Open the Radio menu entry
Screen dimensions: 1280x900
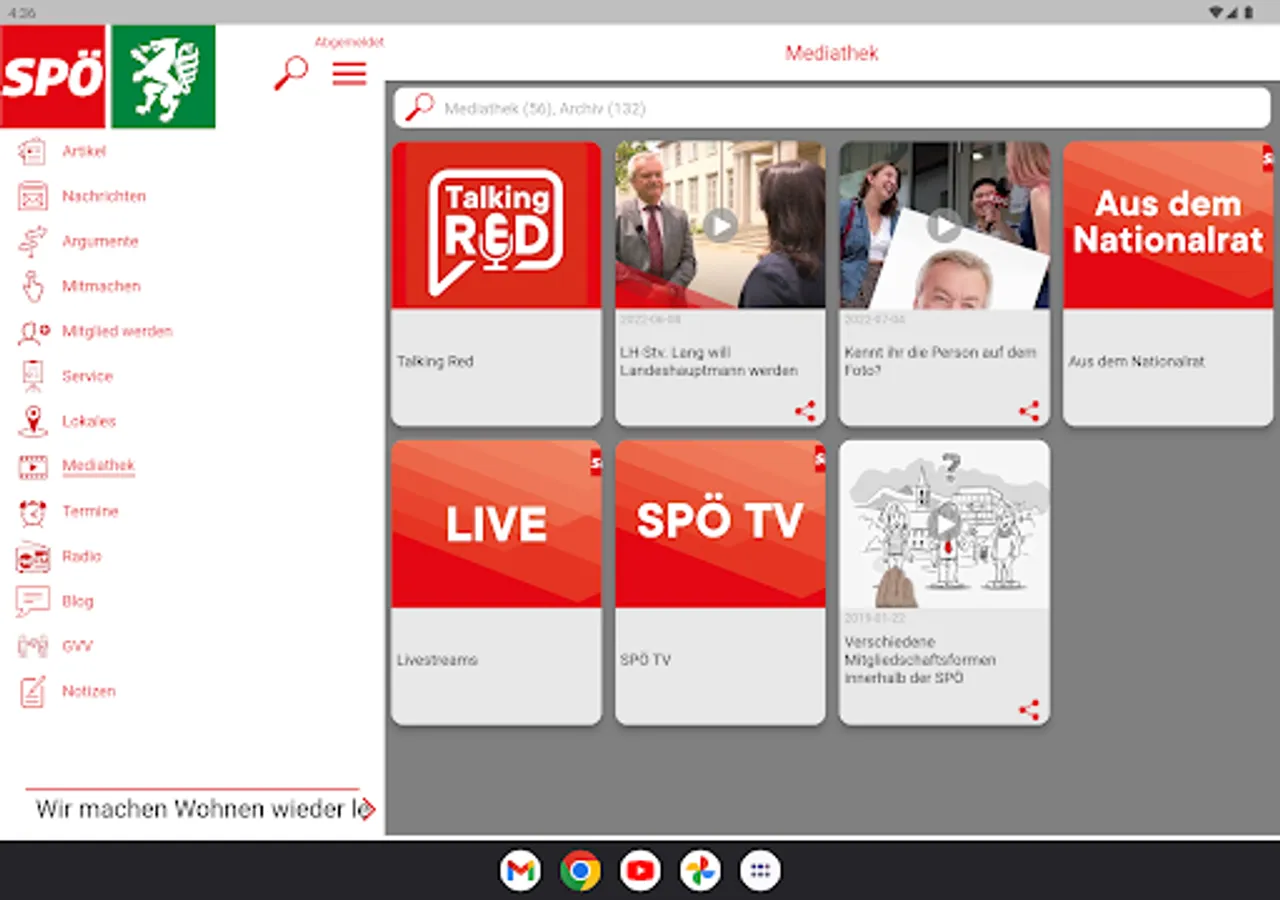(x=82, y=556)
